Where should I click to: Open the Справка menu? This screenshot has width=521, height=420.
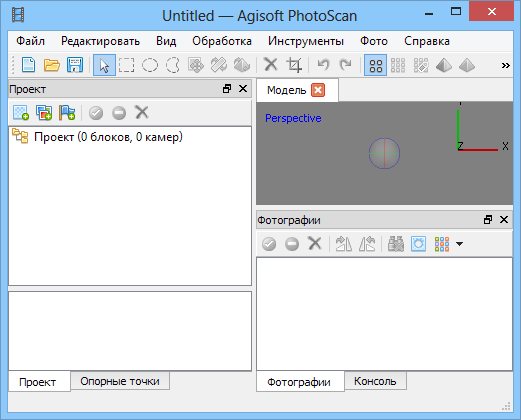(427, 41)
